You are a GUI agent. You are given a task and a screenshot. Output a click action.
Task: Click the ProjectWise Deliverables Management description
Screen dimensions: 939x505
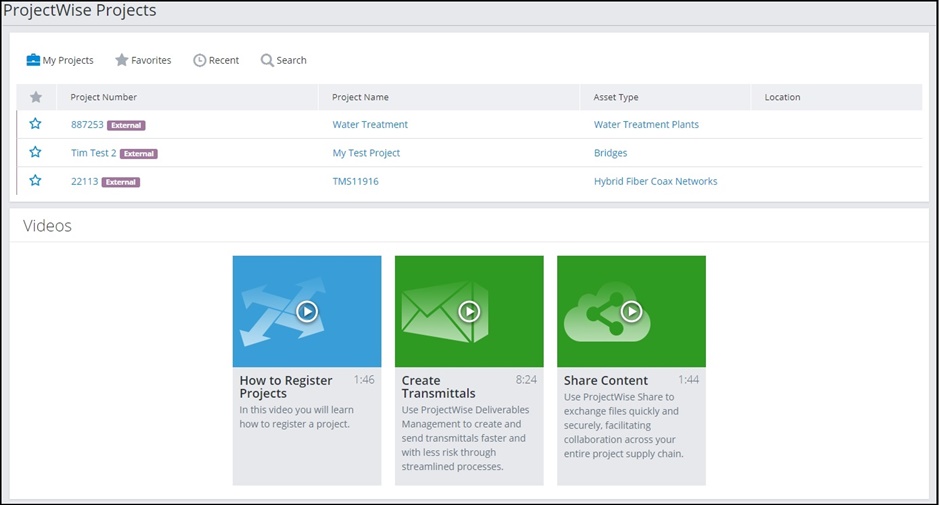click(465, 438)
